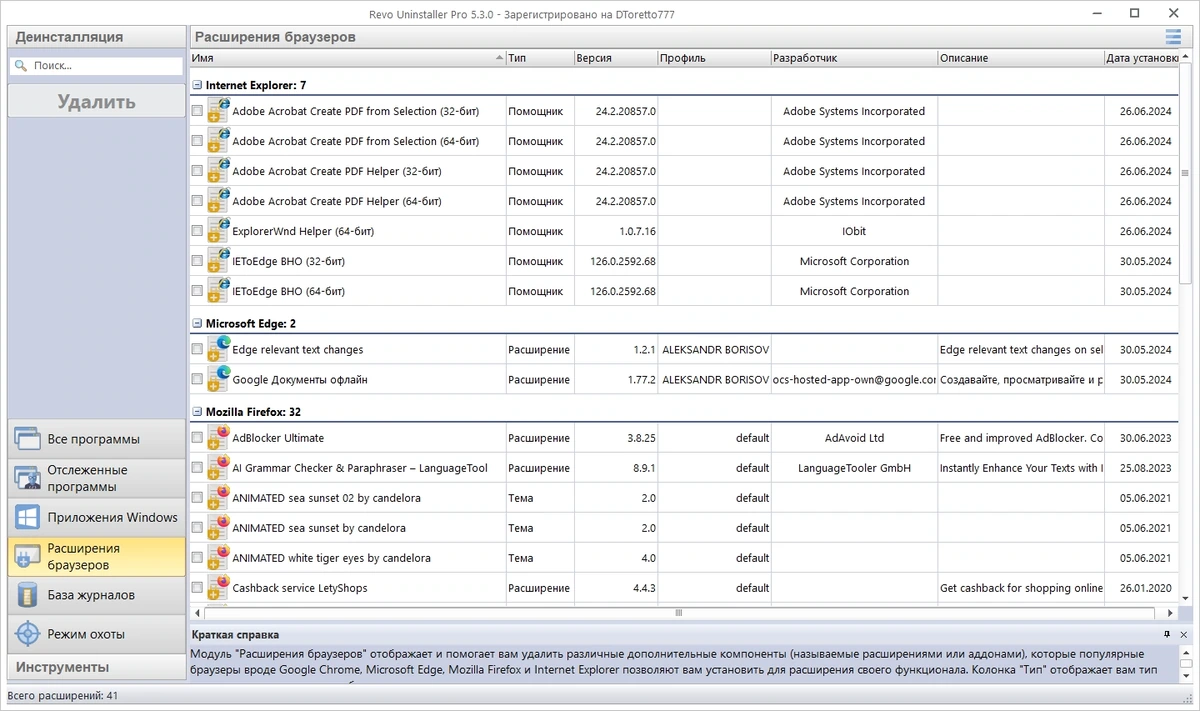The height and width of the screenshot is (711, 1200).
Task: Check Adobe Acrobat Create PDF from Selection (32-бит) checkbox
Action: (x=197, y=112)
